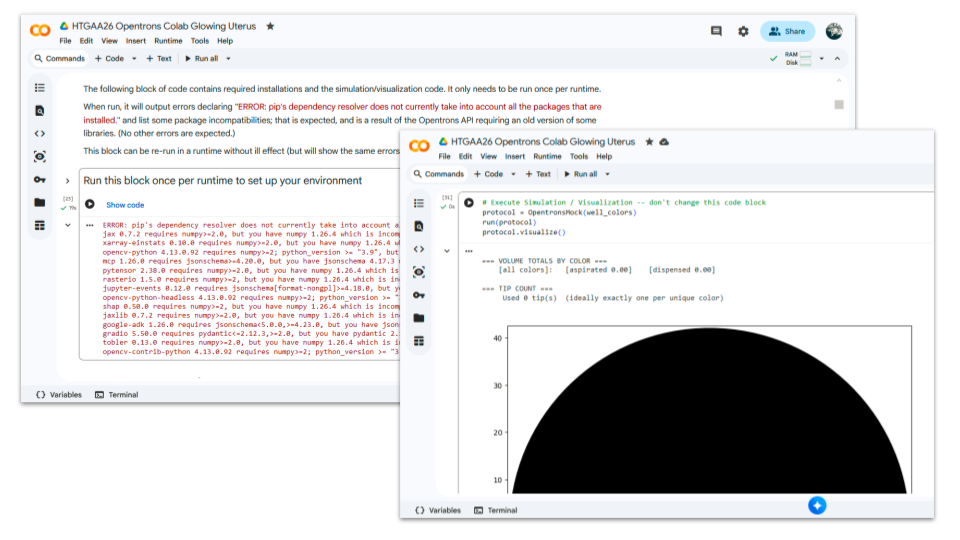Expand the setup section chevron in back window

(x=67, y=181)
